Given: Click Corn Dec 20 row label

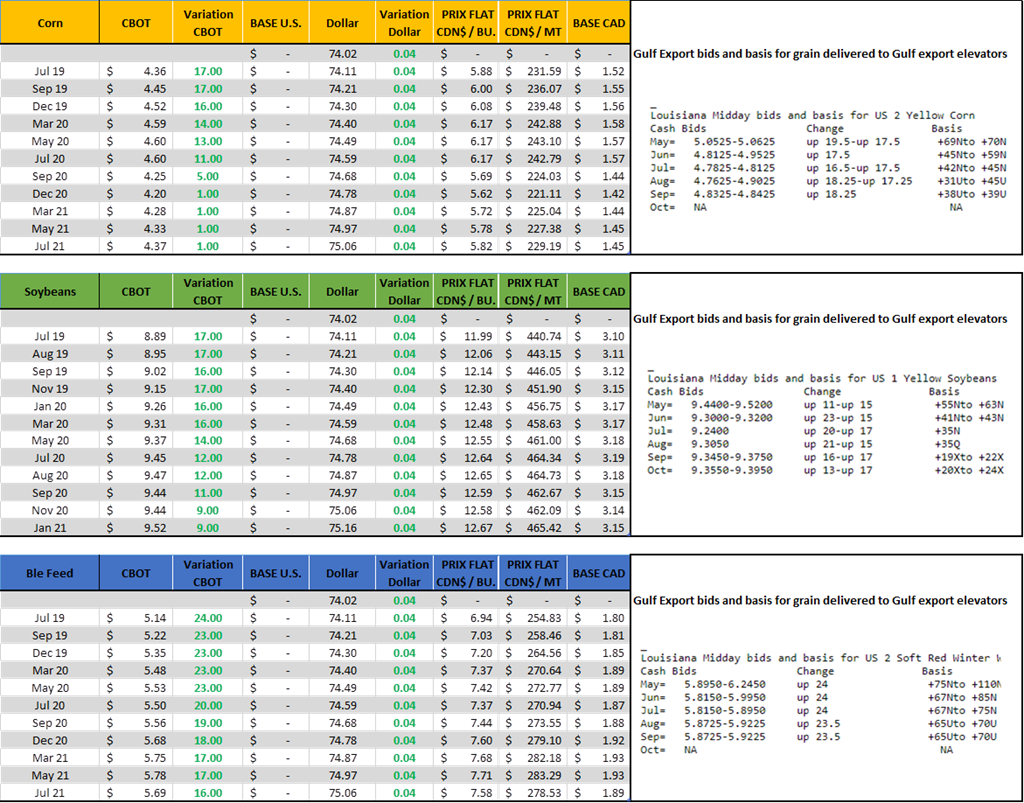Looking at the screenshot, I should 50,194.
